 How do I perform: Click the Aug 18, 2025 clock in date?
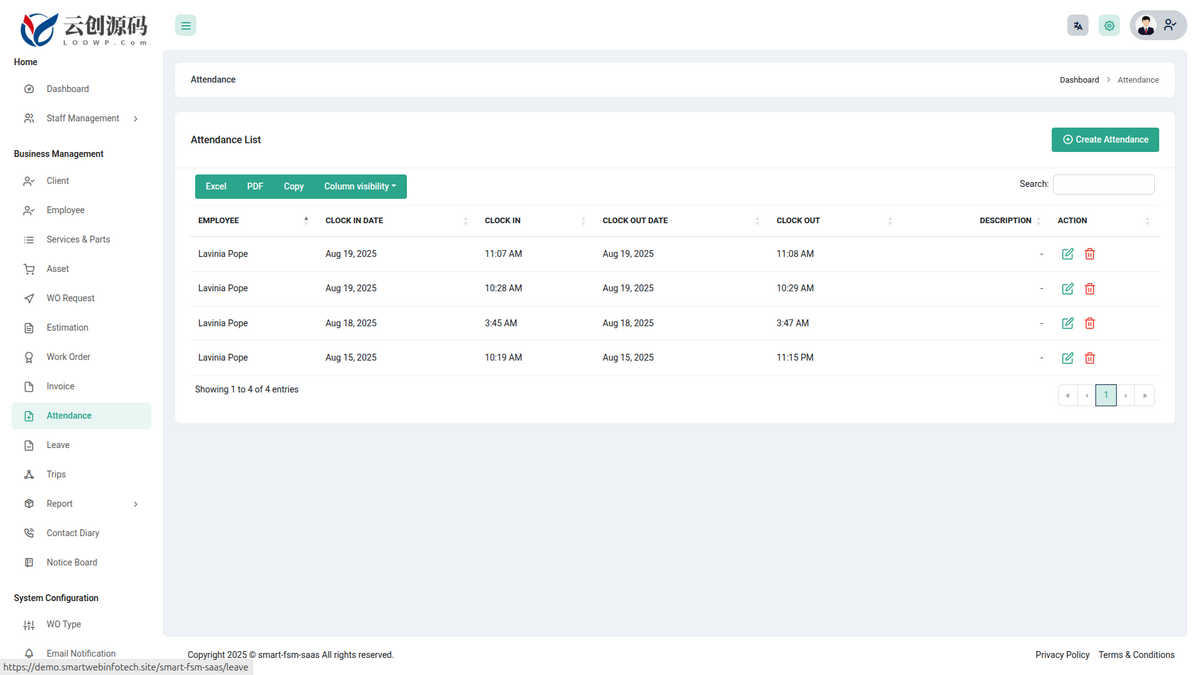351,323
